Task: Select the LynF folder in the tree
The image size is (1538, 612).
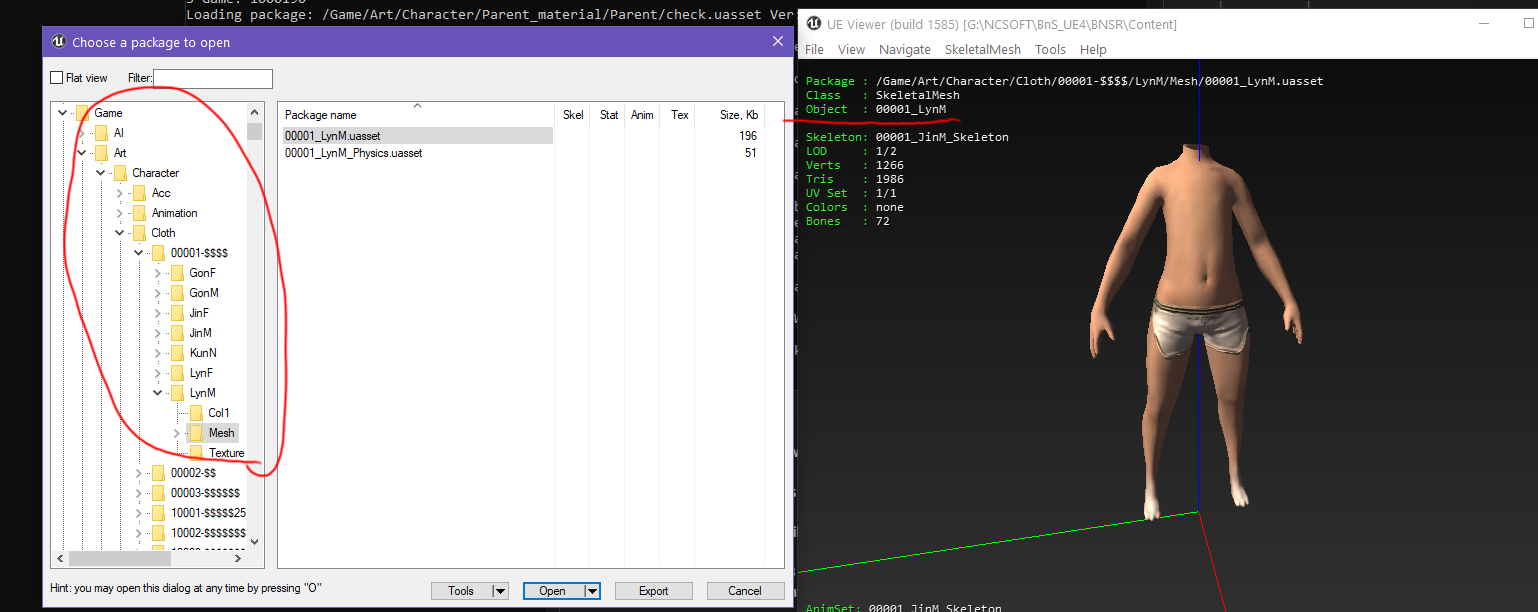Action: [x=201, y=373]
